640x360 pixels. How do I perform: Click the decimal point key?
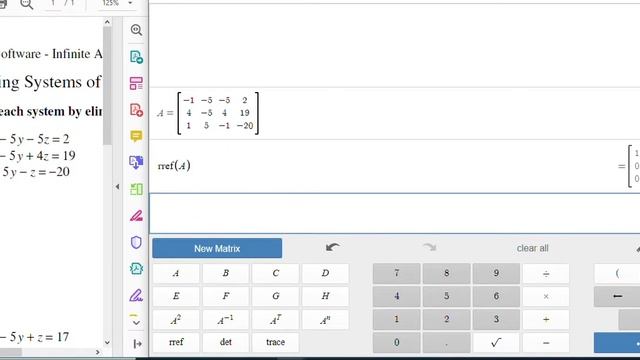coord(447,342)
